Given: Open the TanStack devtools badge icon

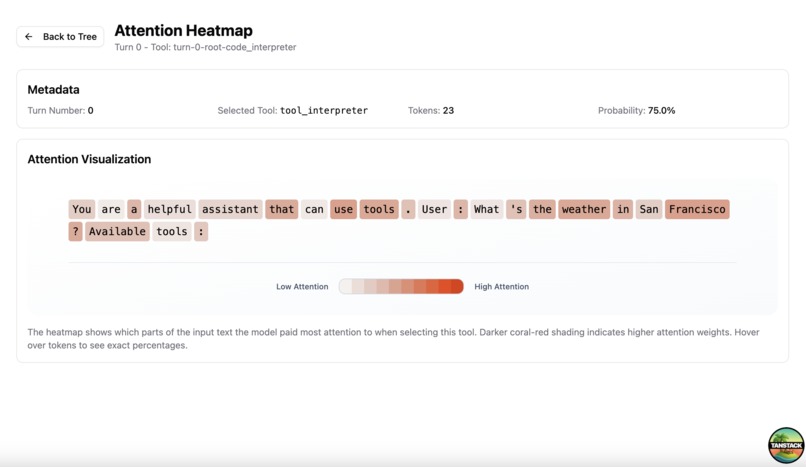Looking at the screenshot, I should [786, 445].
